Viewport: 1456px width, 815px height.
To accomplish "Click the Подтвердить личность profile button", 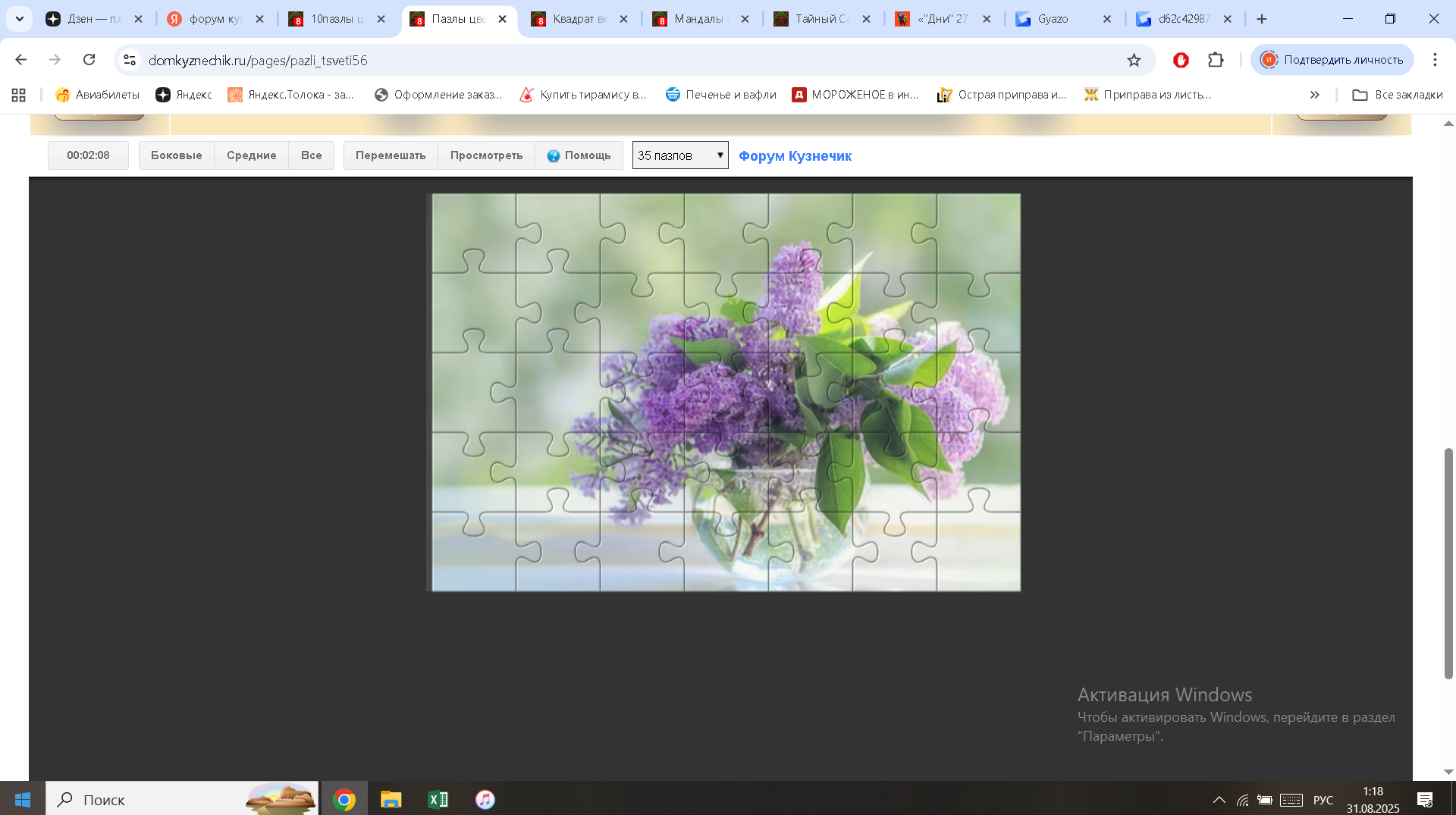I will click(x=1332, y=60).
